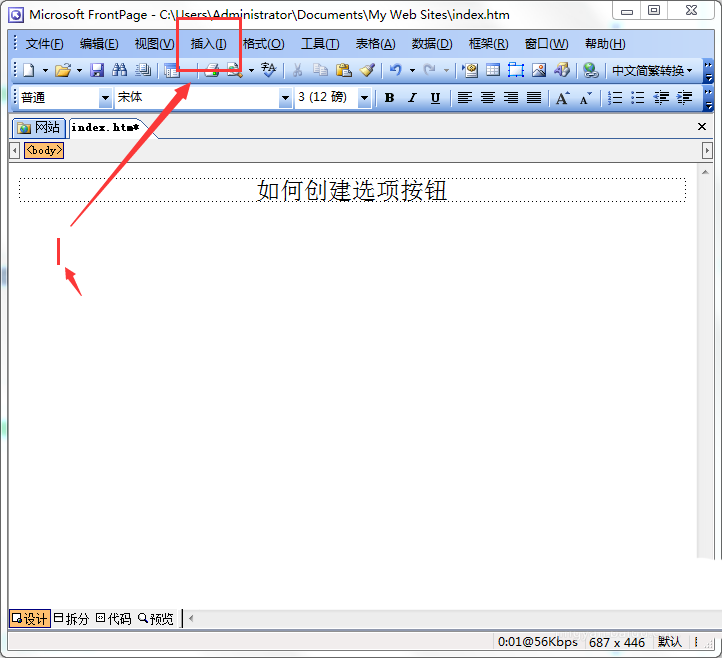Activate the Format Painter brush icon
Screen dimensions: 722x658
pos(367,70)
